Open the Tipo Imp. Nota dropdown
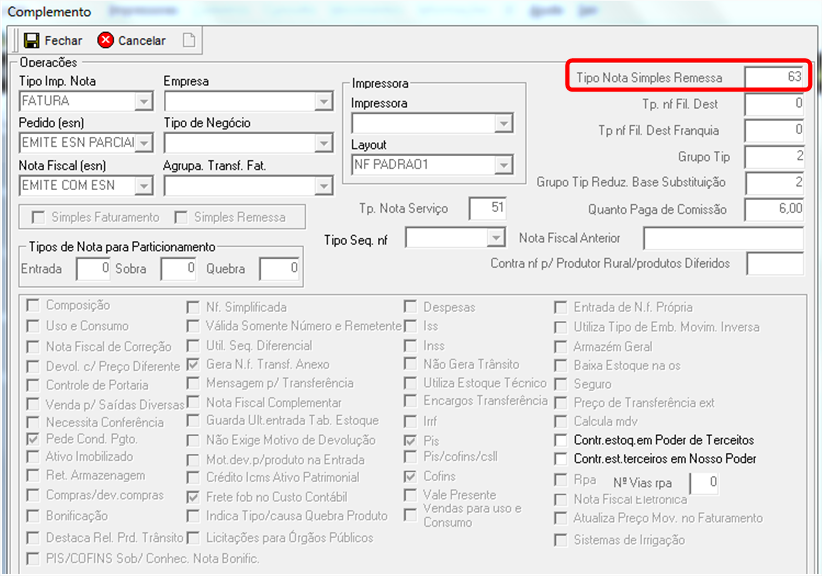Image resolution: width=822 pixels, height=576 pixels. tap(143, 101)
